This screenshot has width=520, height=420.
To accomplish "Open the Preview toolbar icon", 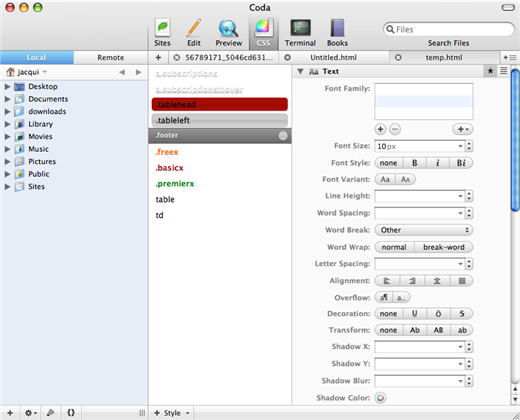I will click(229, 32).
